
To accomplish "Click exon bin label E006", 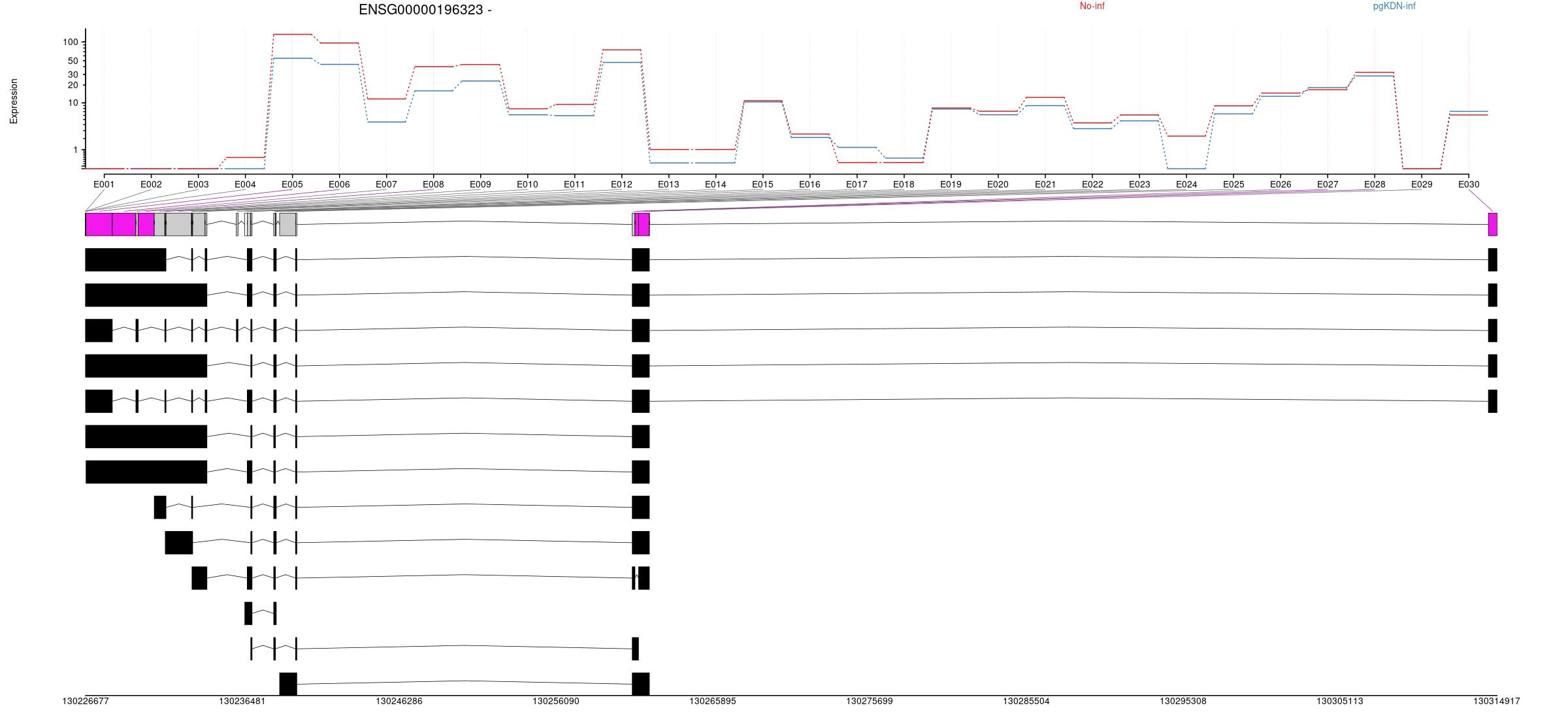I will [339, 184].
